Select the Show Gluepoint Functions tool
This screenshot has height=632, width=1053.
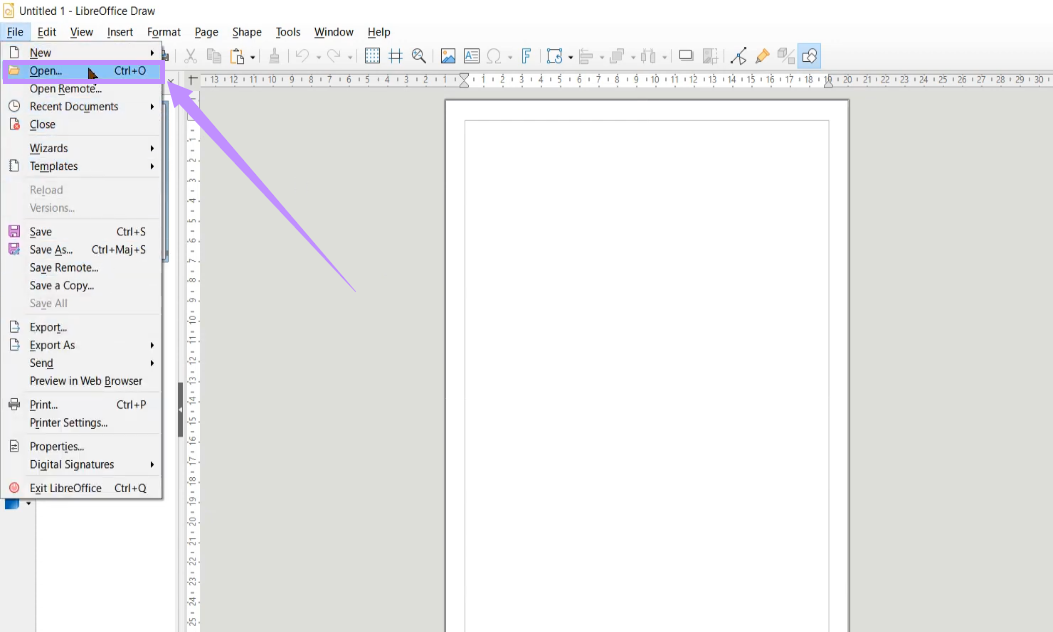[x=761, y=55]
